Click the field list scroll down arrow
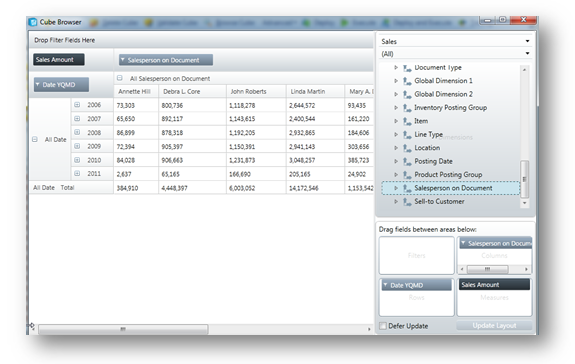The height and width of the screenshot is (364, 575). click(524, 203)
